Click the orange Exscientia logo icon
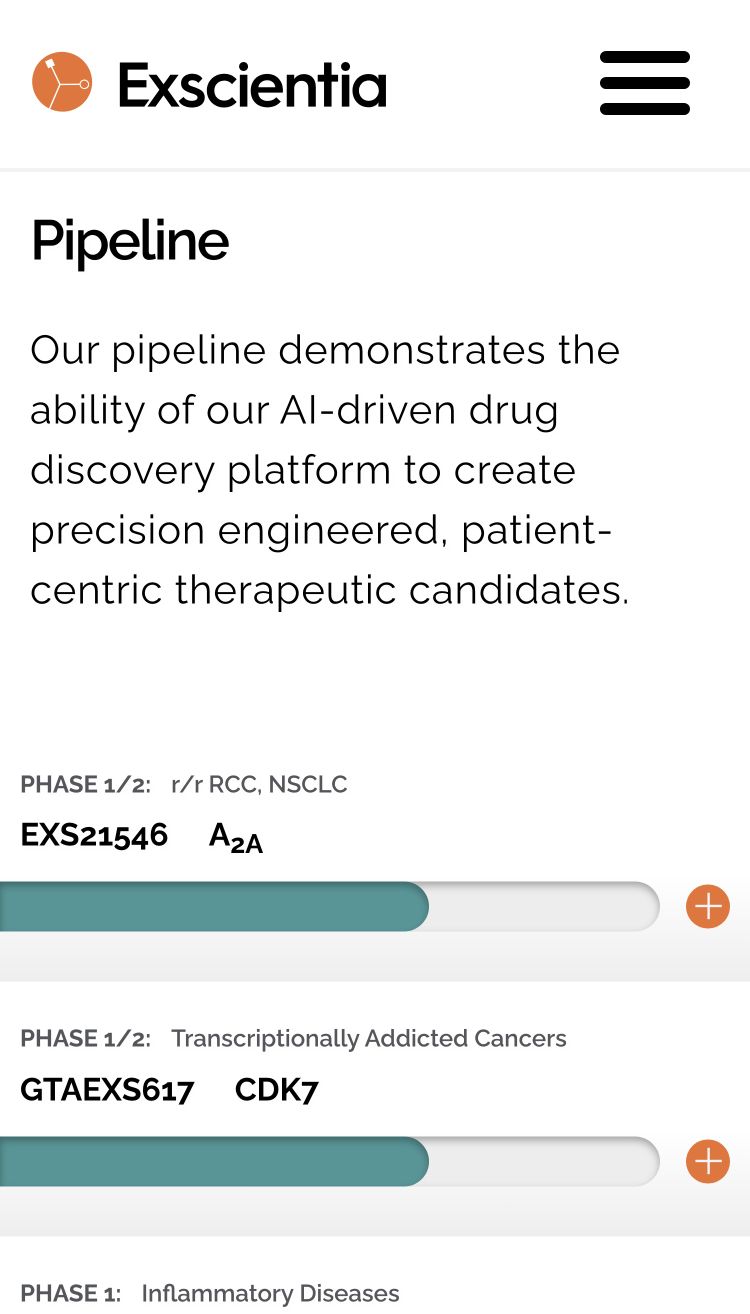 point(62,82)
